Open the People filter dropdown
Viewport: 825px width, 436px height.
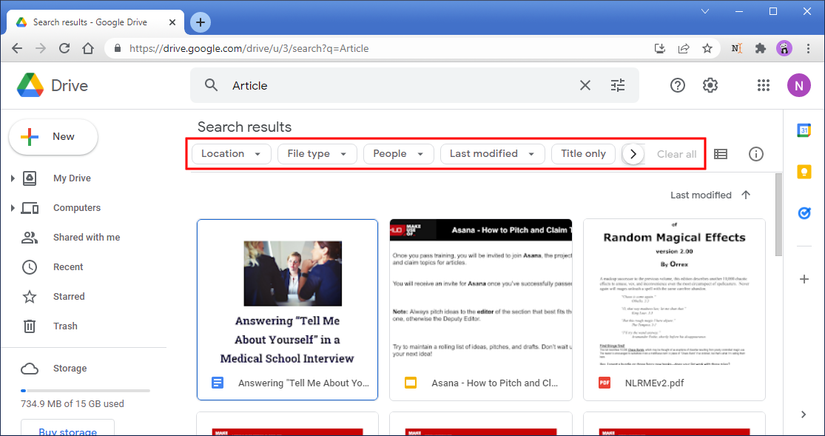pyautogui.click(x=398, y=154)
